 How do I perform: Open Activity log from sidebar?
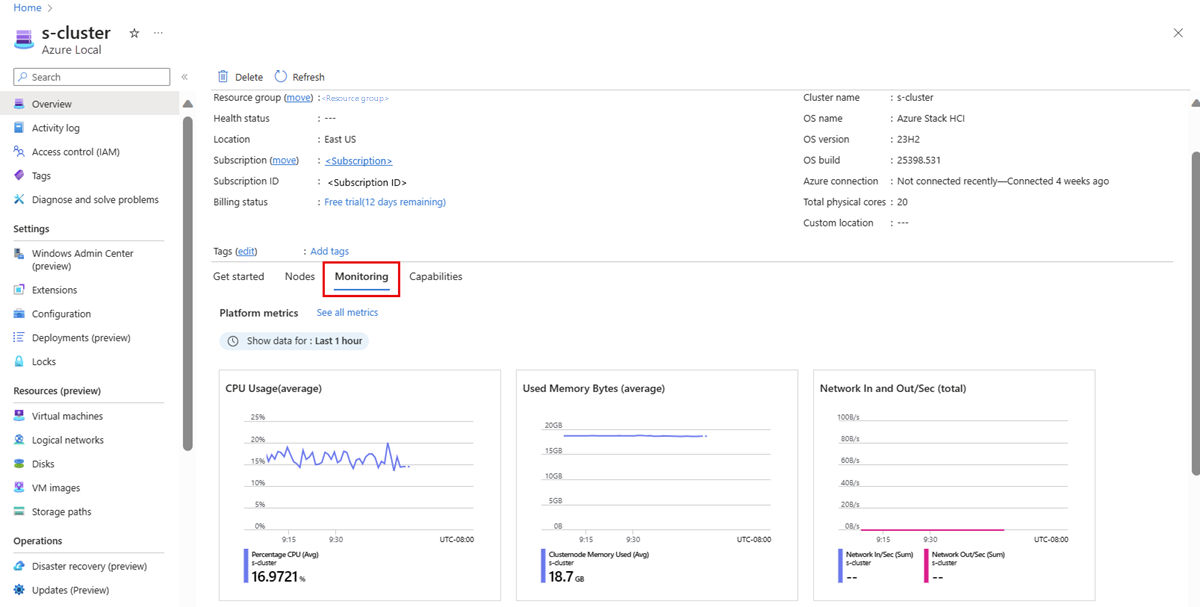click(55, 128)
